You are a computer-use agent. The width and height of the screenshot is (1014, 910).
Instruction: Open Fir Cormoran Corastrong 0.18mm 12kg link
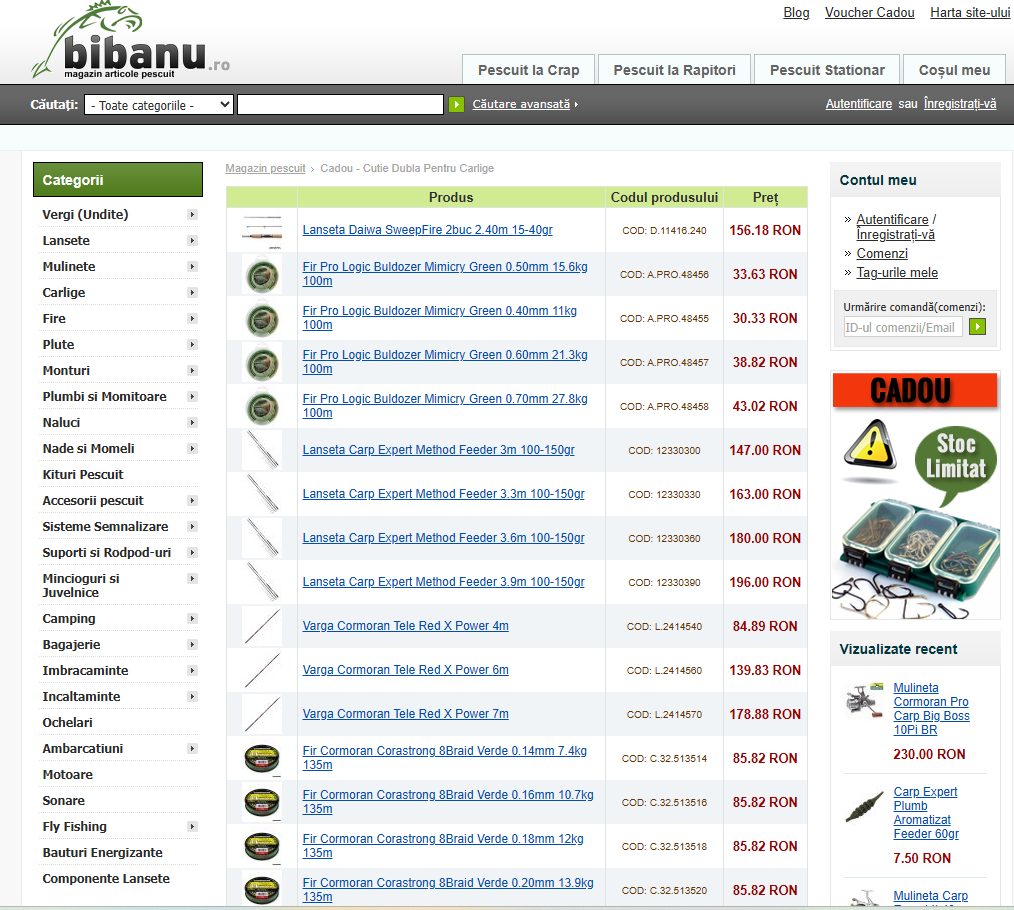point(443,845)
